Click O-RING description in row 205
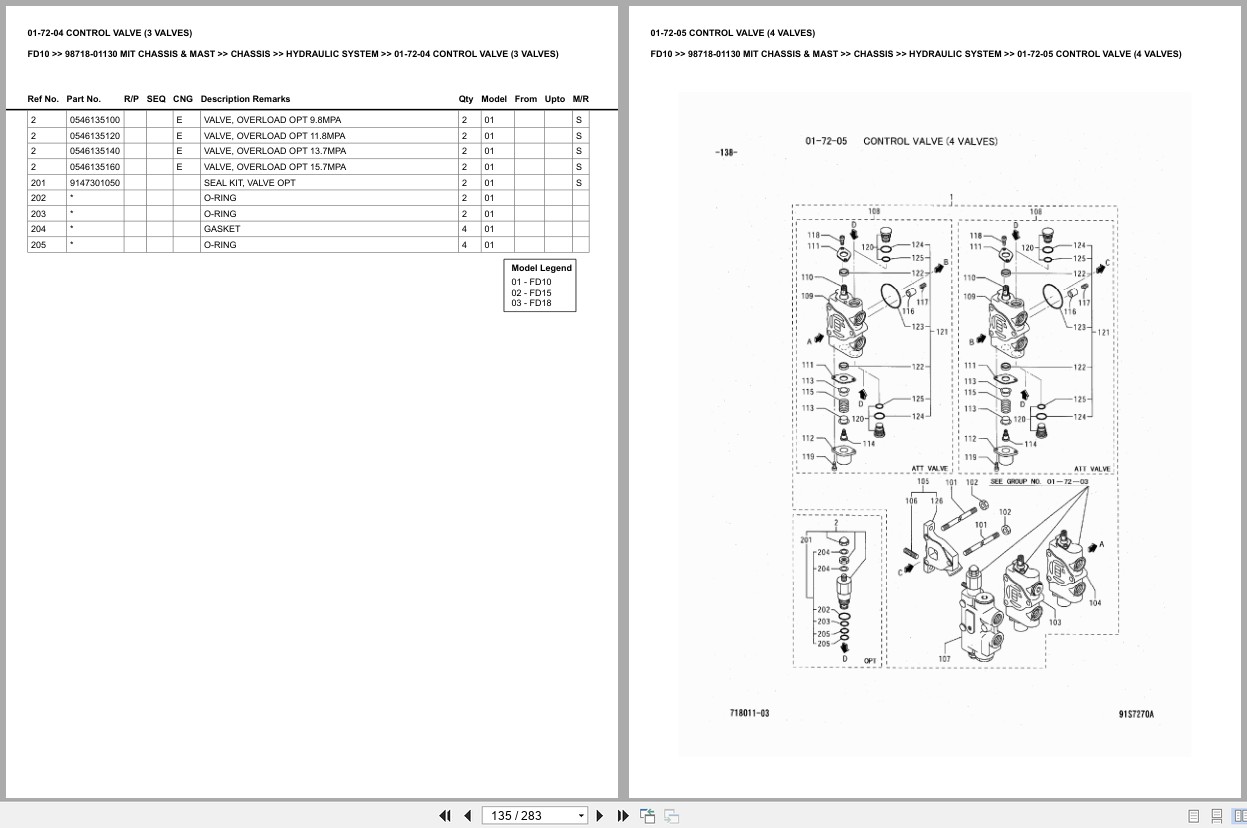This screenshot has width=1247, height=828. (x=220, y=245)
